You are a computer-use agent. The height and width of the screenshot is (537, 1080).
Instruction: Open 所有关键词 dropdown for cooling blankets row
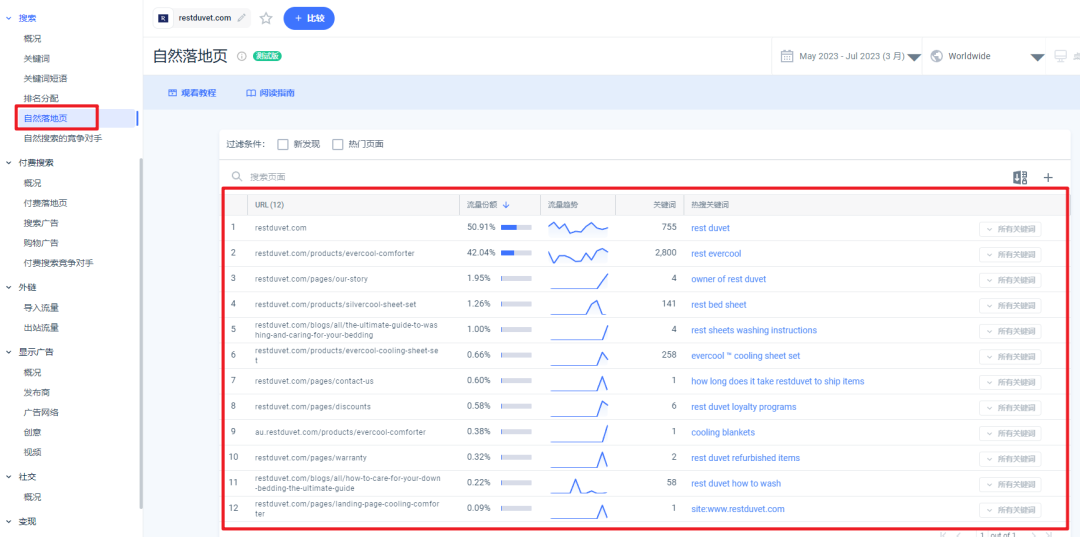(1010, 434)
